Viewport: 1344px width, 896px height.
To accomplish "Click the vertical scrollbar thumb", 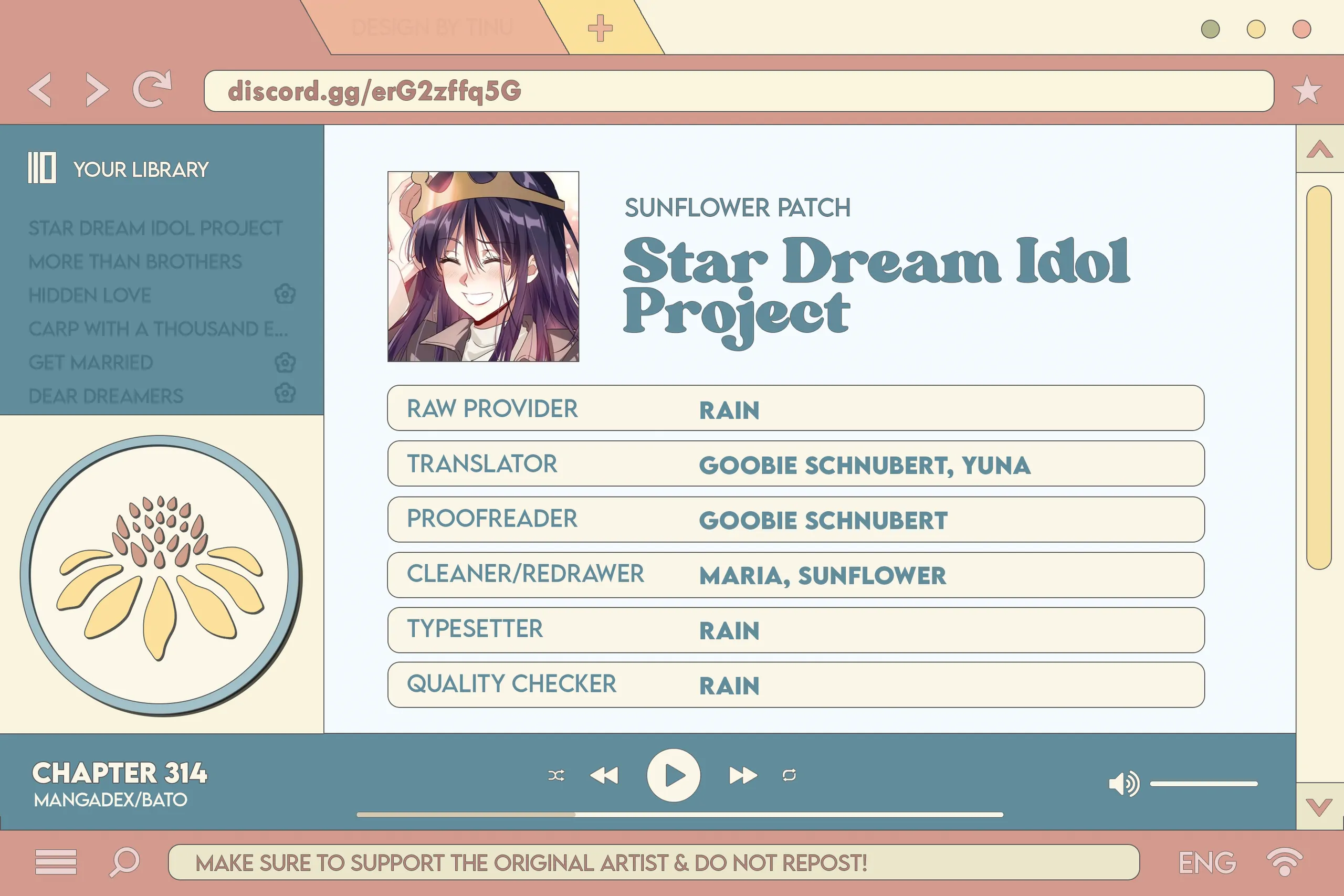I will (1319, 377).
